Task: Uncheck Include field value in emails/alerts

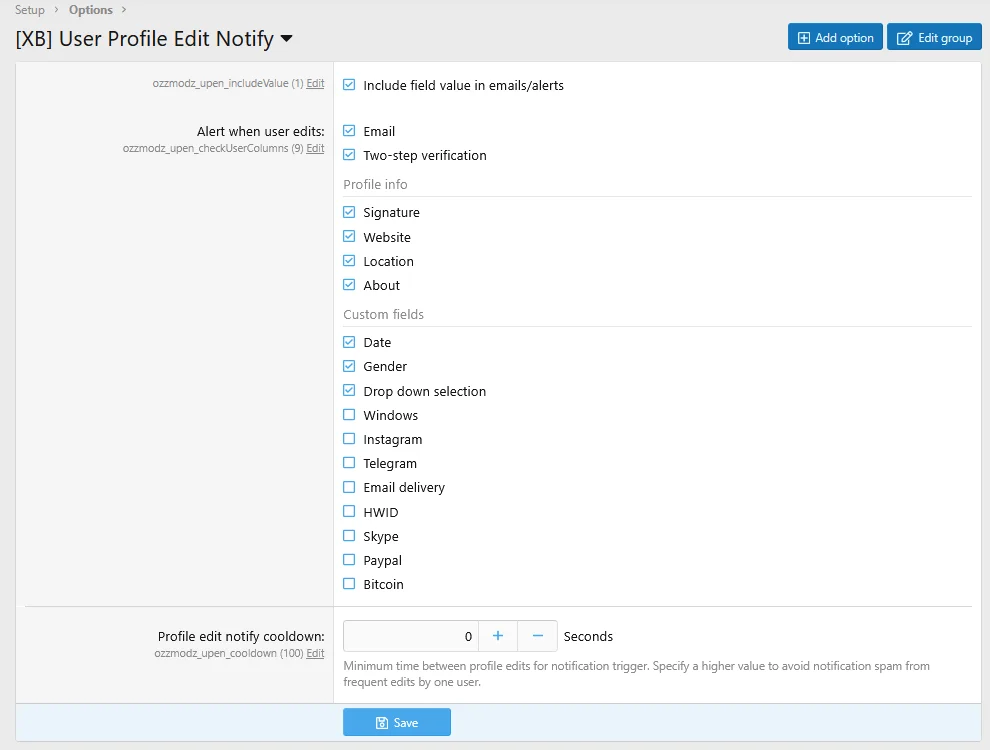Action: (349, 85)
